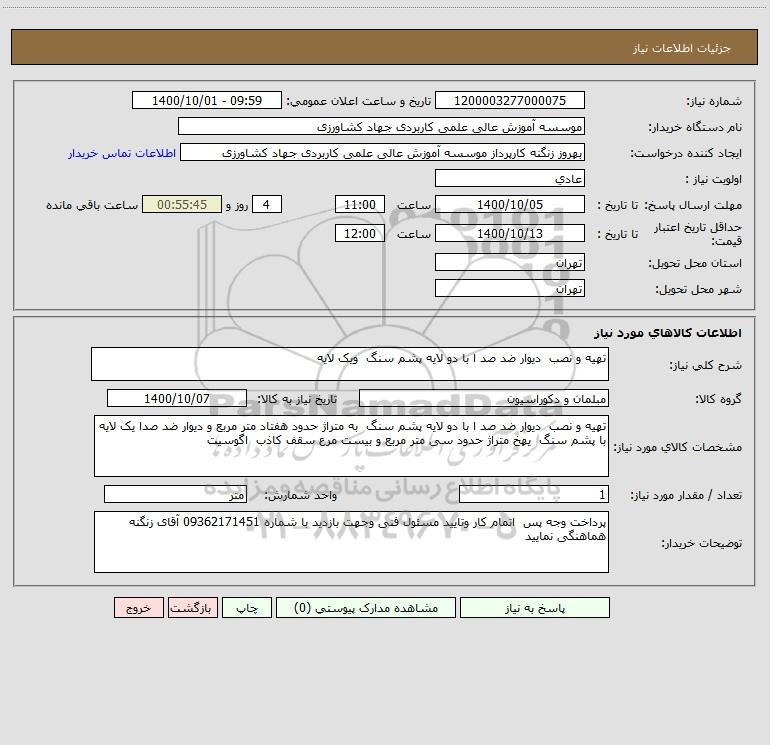This screenshot has height=745, width=770.
Task: Click the تعداد / مقدار مورد نیاز label
Action: 686,496
